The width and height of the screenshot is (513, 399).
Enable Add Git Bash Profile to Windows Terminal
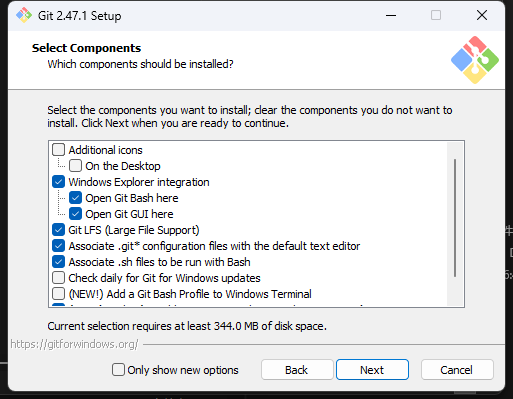click(x=58, y=294)
